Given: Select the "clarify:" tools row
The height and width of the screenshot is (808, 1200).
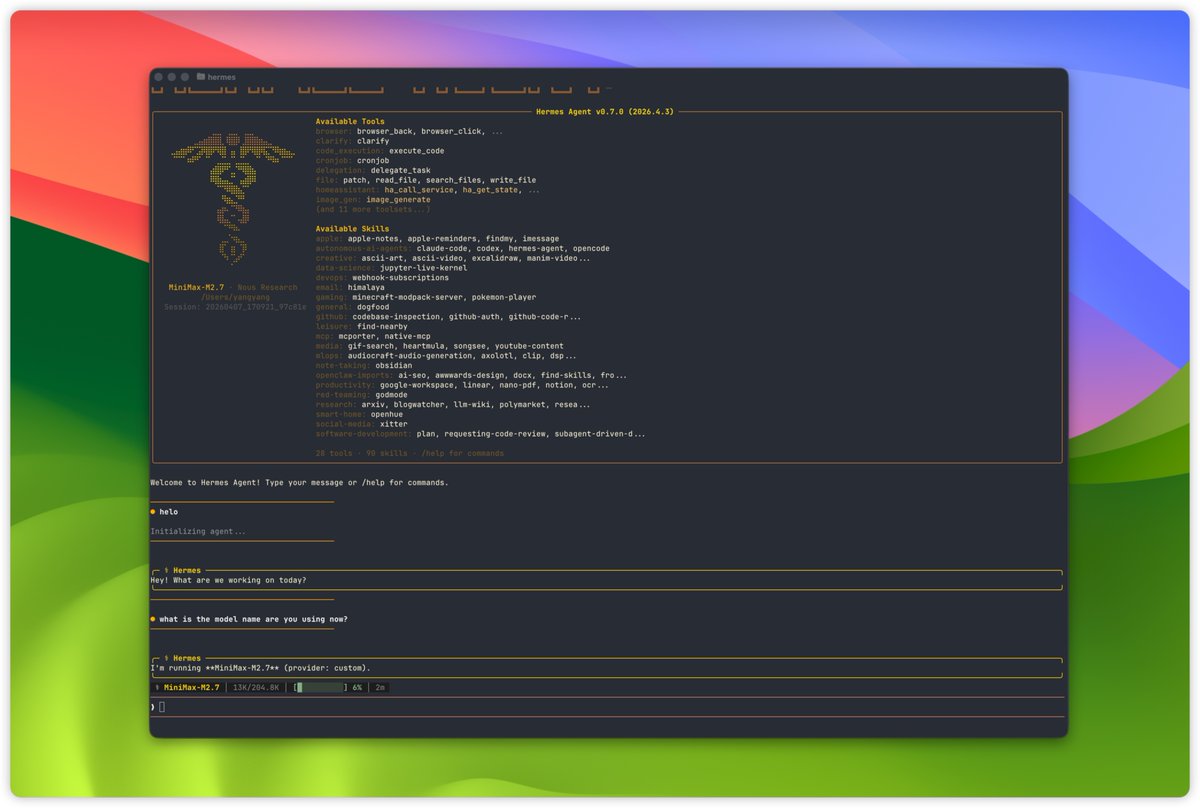Looking at the screenshot, I should tap(352, 141).
